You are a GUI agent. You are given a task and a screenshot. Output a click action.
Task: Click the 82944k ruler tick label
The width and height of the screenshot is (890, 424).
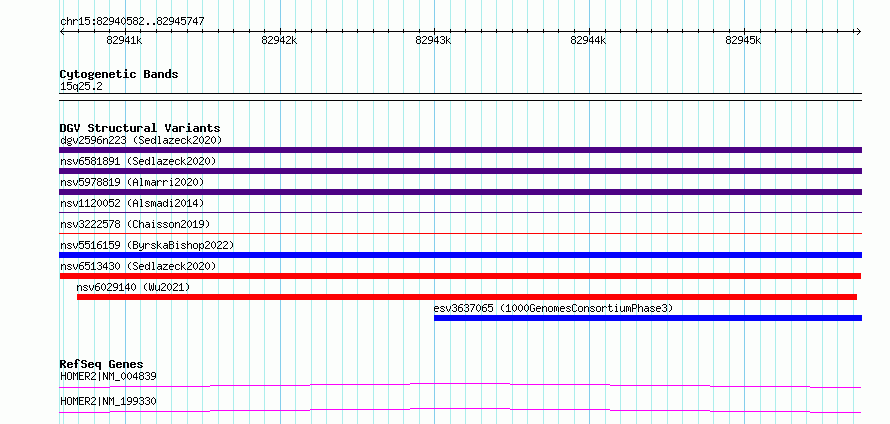pos(589,40)
